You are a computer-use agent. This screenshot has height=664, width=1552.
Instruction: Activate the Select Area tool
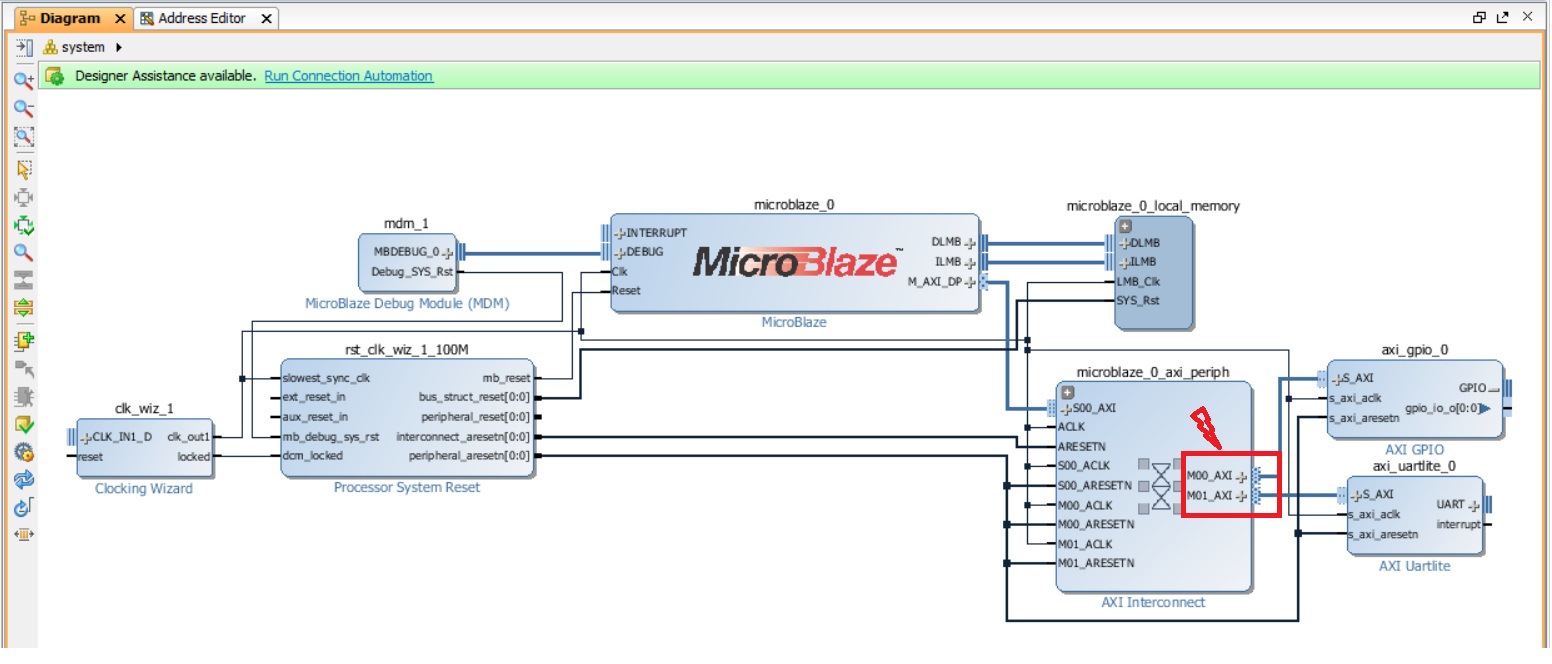point(23,169)
